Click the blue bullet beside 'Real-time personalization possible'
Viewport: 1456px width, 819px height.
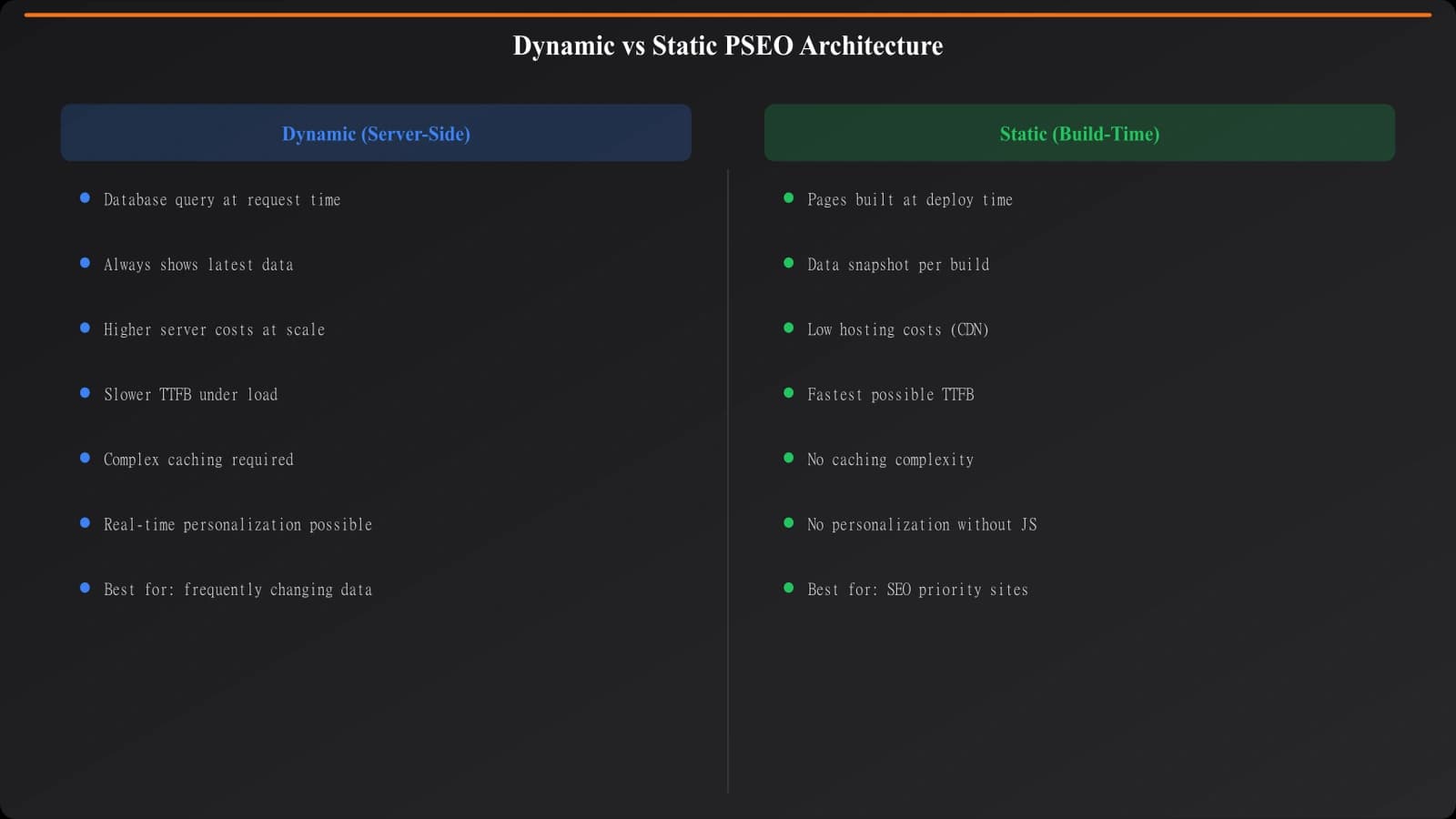click(x=86, y=522)
